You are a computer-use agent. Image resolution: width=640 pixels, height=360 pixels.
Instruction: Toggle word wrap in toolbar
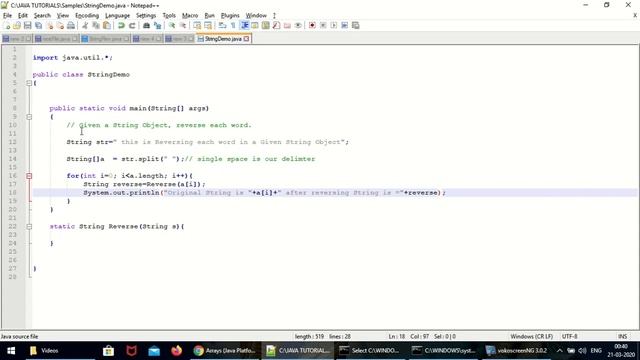(x=222, y=25)
